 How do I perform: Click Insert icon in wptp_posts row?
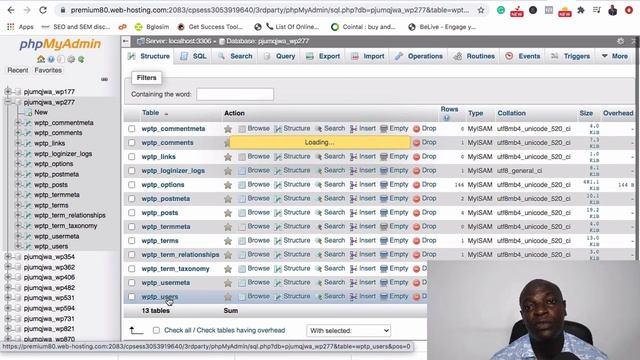pyautogui.click(x=353, y=213)
